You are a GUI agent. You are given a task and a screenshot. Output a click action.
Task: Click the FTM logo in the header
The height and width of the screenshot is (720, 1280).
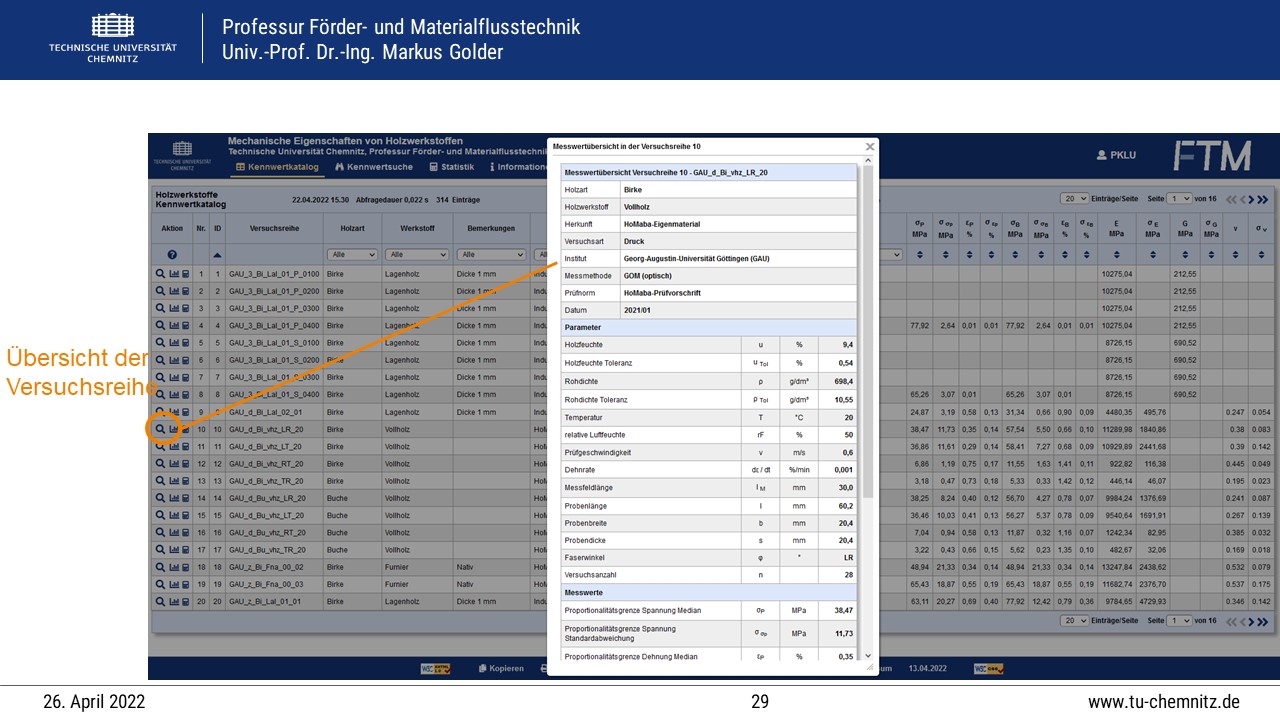1212,156
